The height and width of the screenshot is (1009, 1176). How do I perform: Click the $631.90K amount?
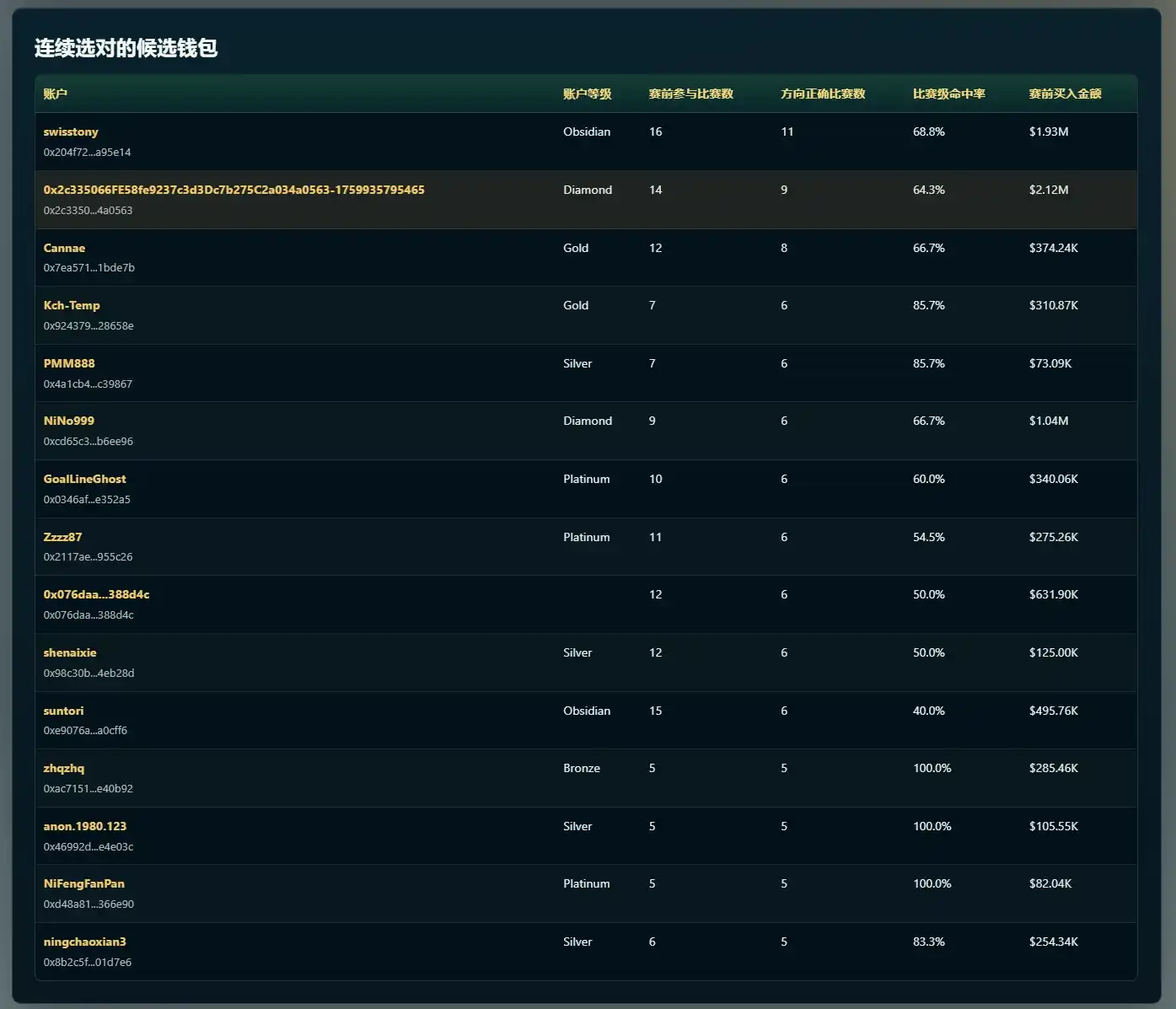coord(1054,594)
